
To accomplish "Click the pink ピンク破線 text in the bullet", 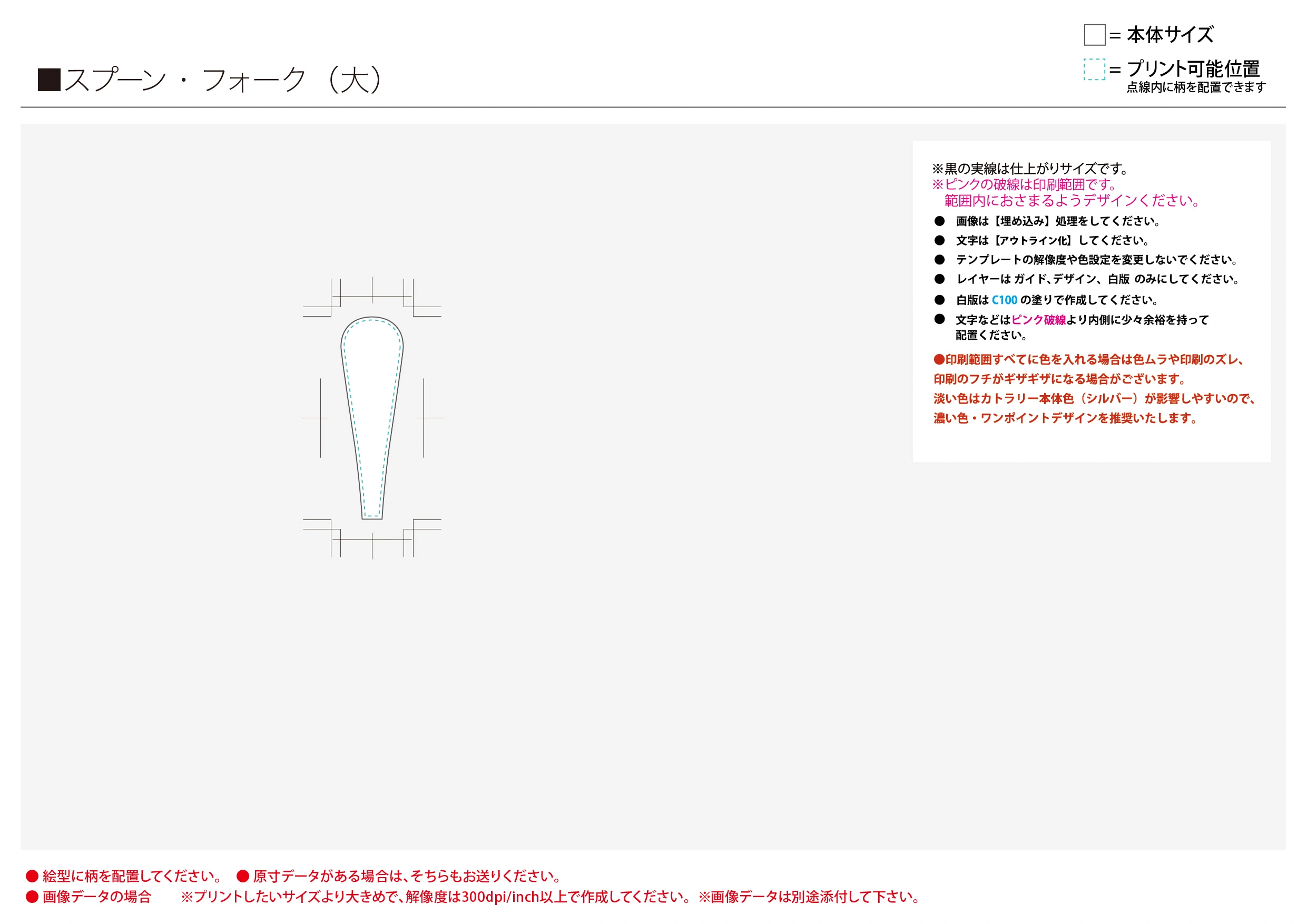I will pyautogui.click(x=1038, y=320).
